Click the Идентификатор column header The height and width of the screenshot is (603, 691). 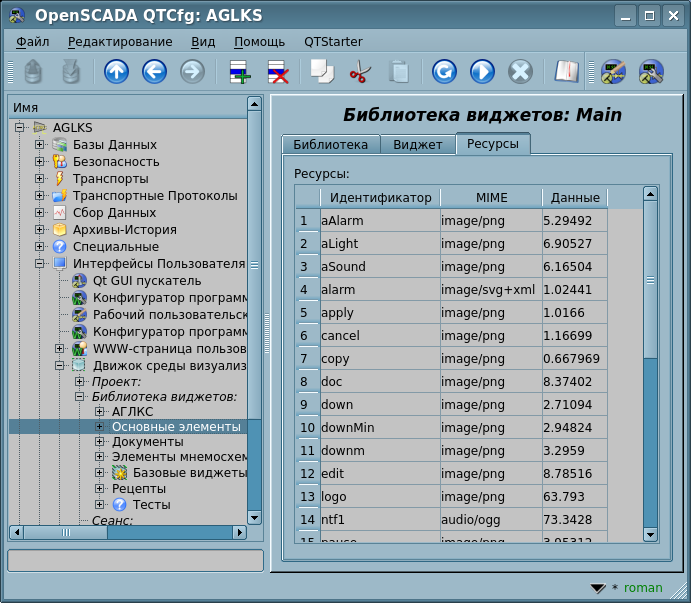[x=380, y=197]
